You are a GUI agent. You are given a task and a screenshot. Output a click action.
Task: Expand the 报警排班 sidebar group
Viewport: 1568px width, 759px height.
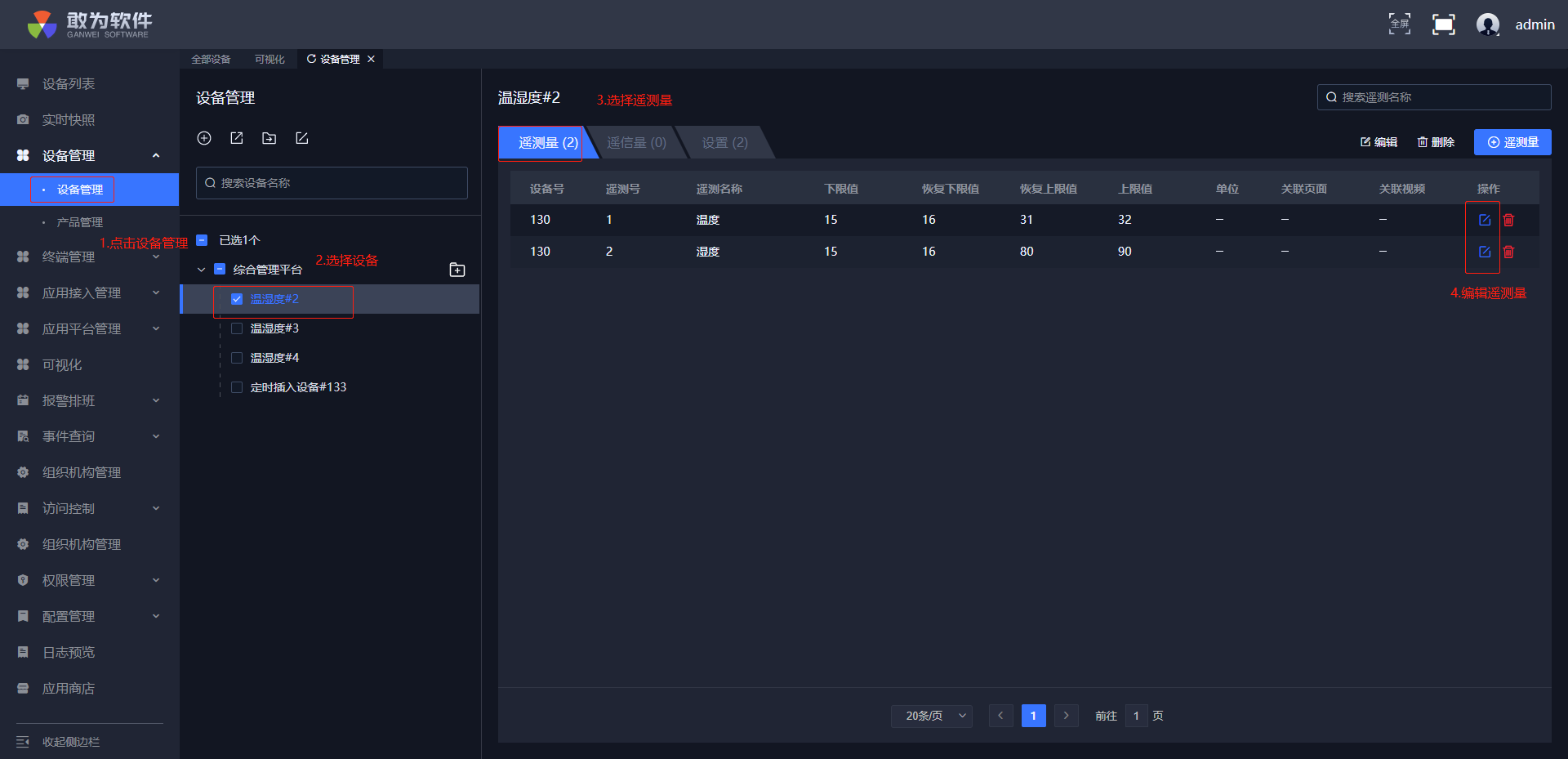(x=156, y=401)
